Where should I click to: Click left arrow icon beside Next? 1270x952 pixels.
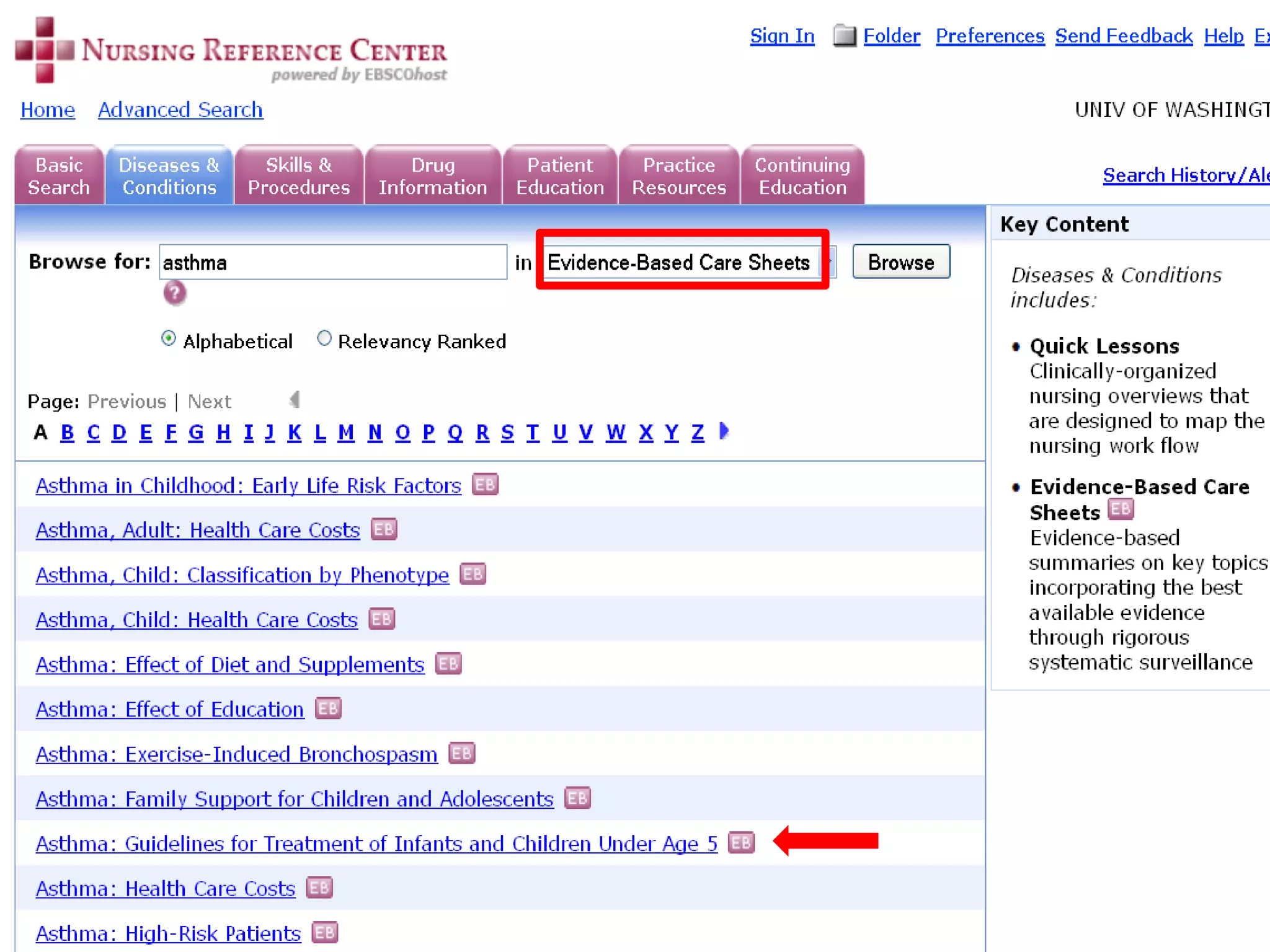[x=295, y=400]
